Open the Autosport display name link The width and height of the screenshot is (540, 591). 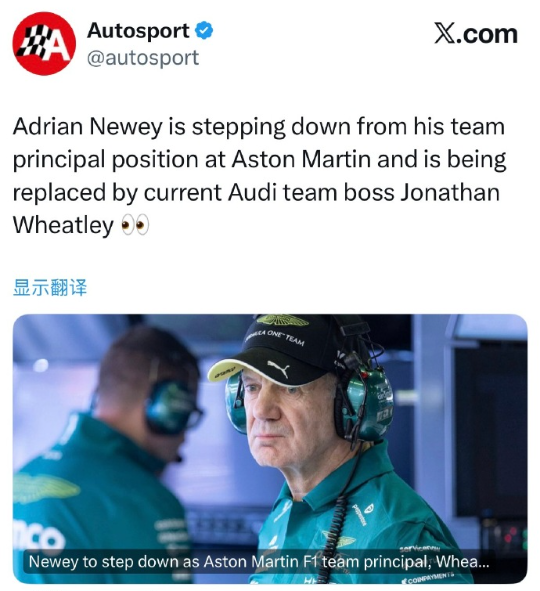point(138,31)
